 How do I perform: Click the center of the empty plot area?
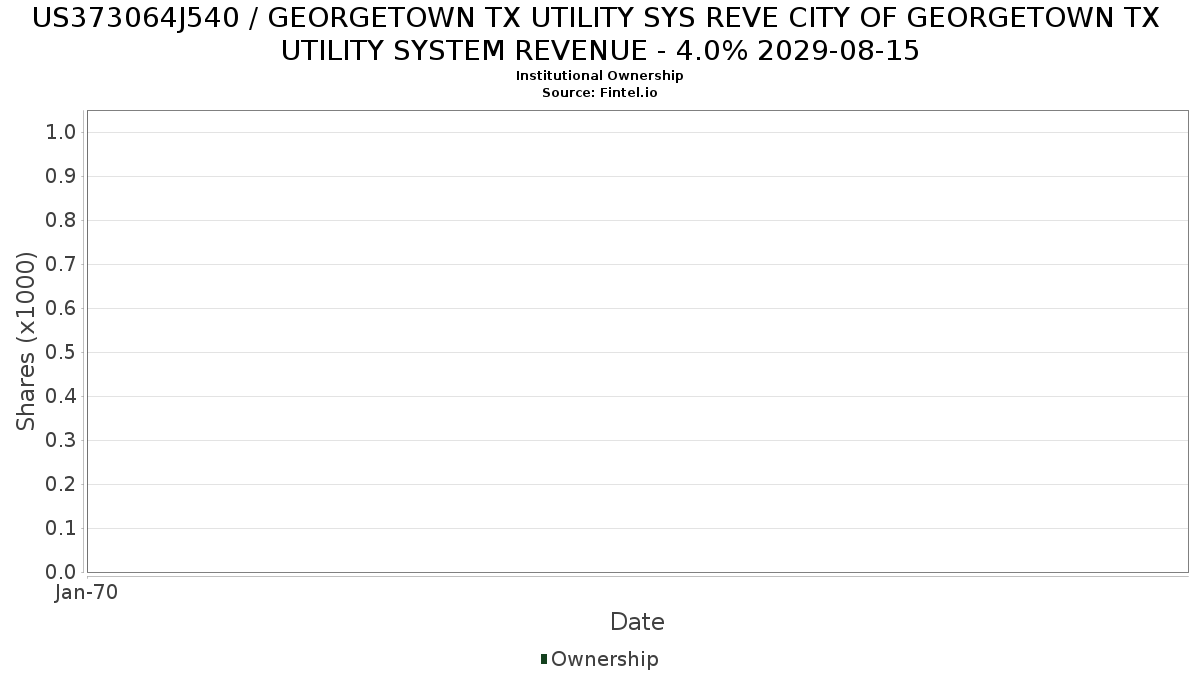click(x=637, y=341)
